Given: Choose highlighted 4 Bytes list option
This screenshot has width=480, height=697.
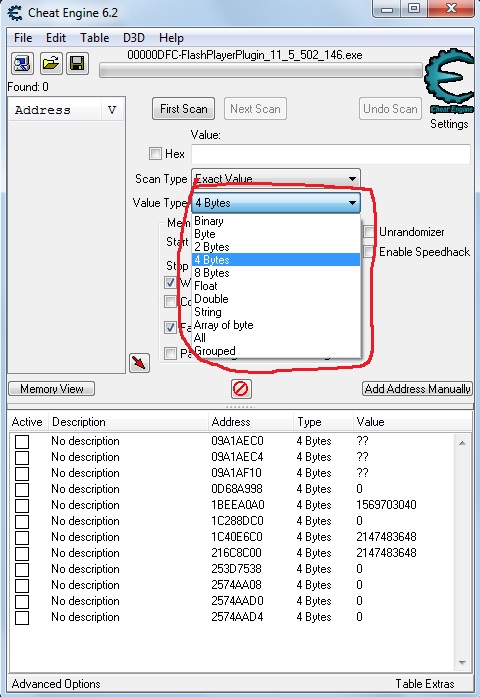Looking at the screenshot, I should click(x=276, y=260).
